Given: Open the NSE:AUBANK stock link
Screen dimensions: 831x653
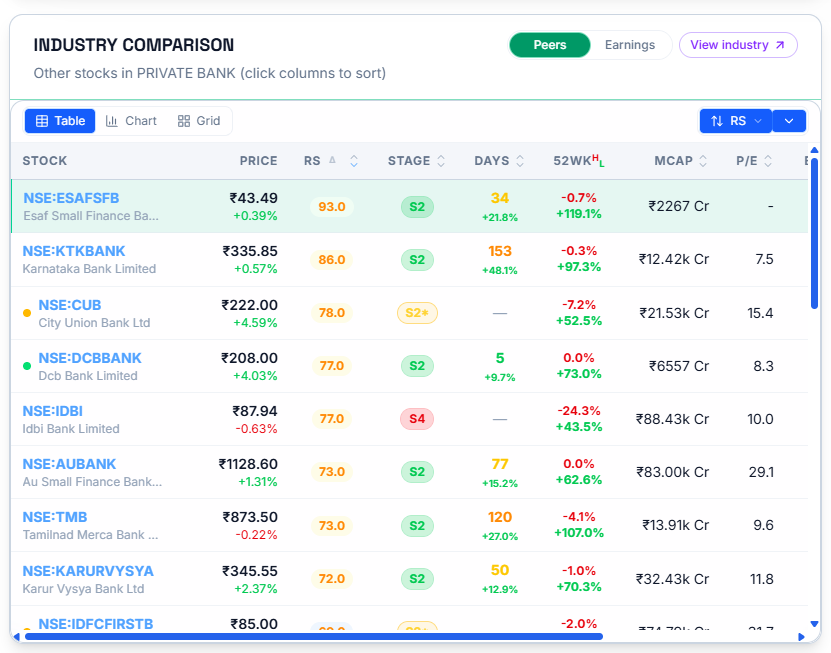Looking at the screenshot, I should point(69,464).
